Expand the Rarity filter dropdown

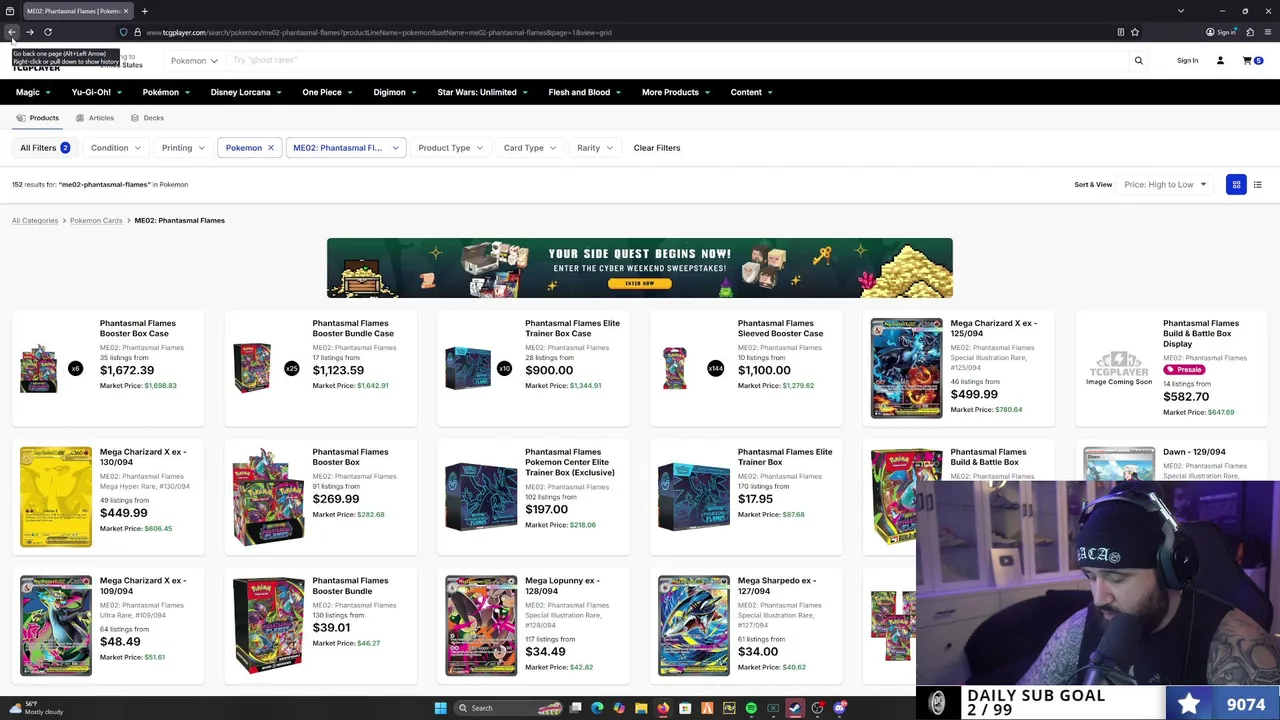tap(595, 148)
